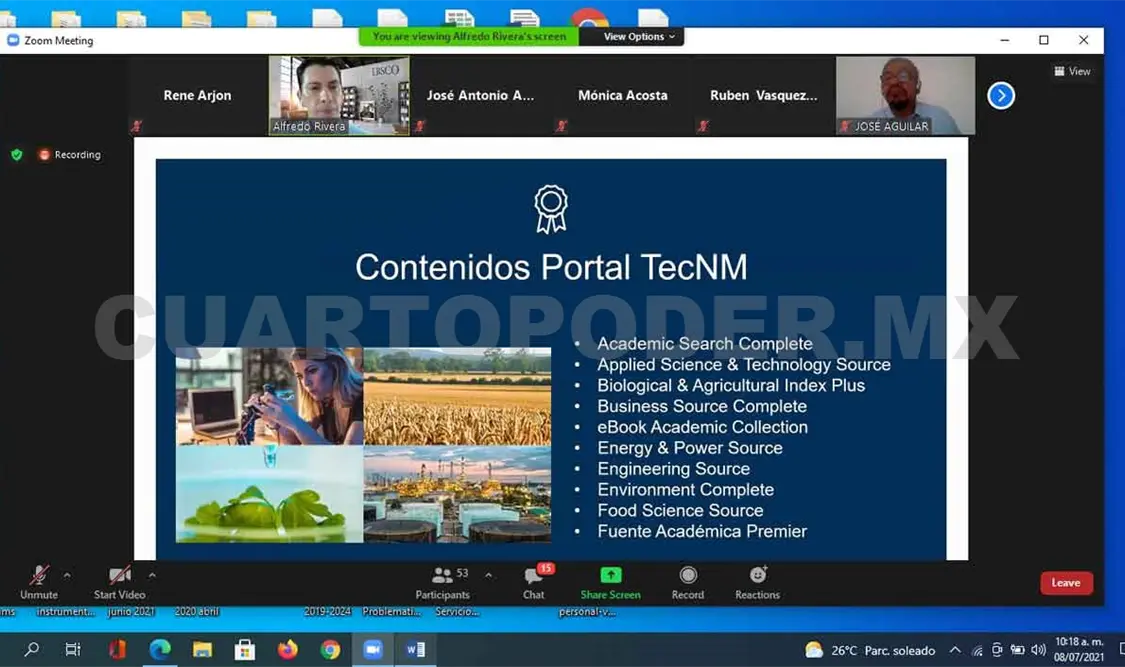This screenshot has width=1125, height=667.
Task: Select Rene Arjon's participant tile
Action: pos(197,95)
